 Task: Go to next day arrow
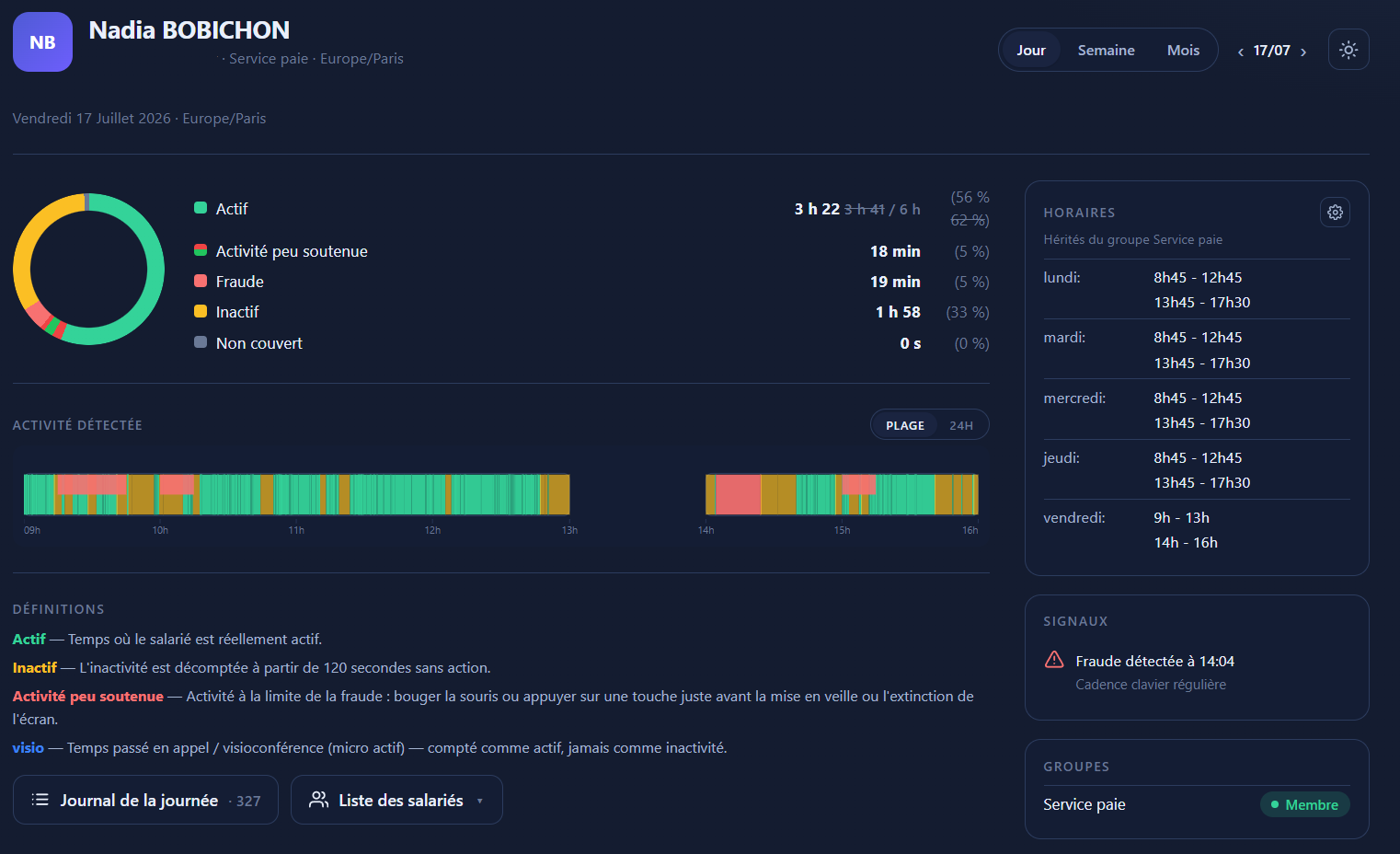point(1303,52)
